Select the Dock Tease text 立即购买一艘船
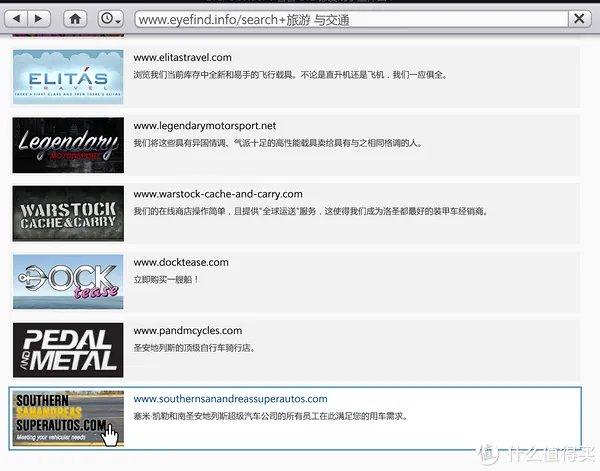The image size is (600, 471). point(166,280)
